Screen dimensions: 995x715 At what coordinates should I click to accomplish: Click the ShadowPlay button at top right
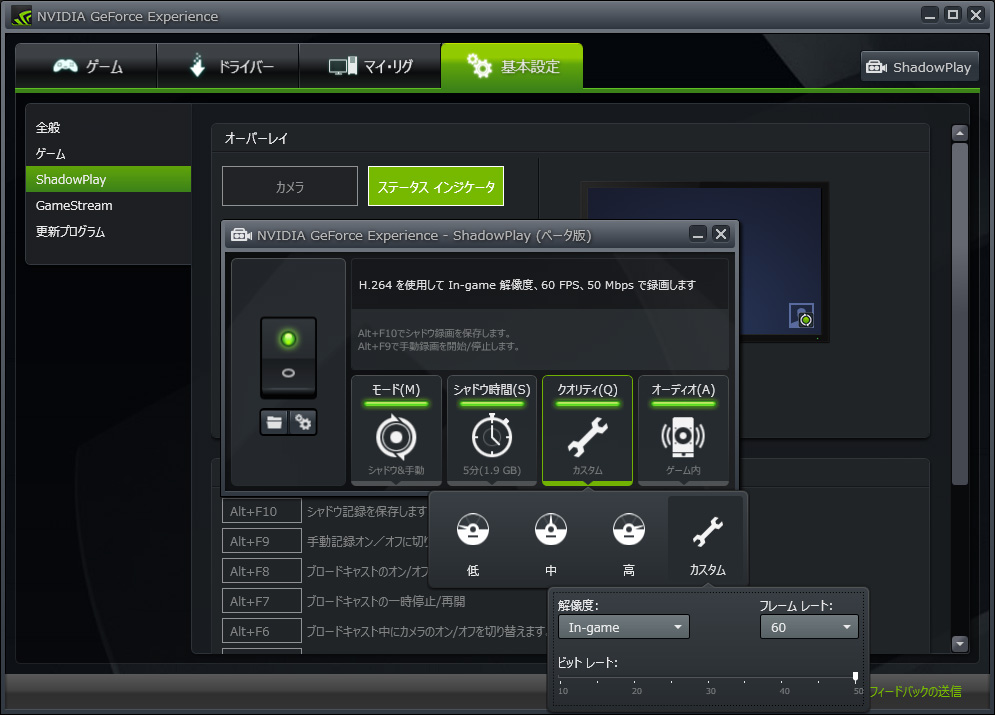(918, 67)
